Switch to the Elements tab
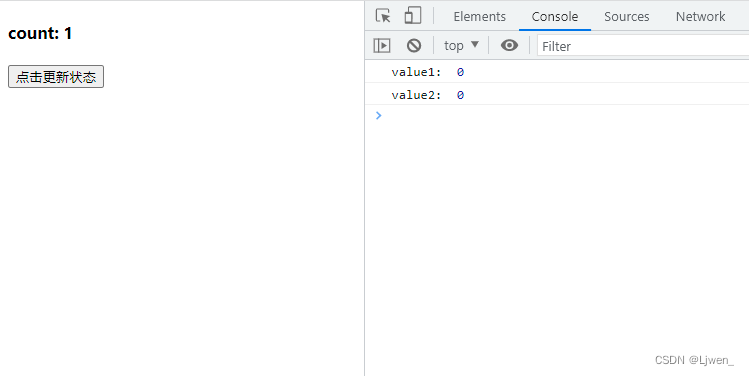This screenshot has height=376, width=749. click(x=480, y=16)
